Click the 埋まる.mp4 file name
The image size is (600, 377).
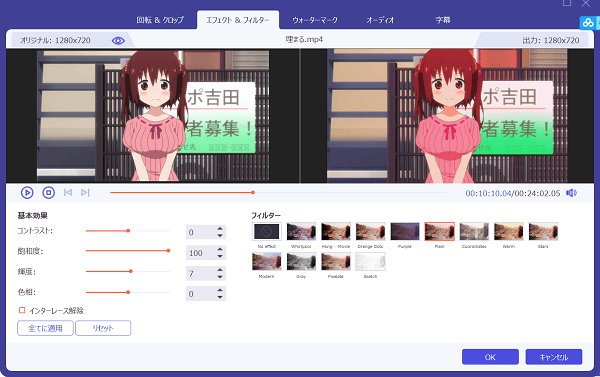pyautogui.click(x=304, y=39)
